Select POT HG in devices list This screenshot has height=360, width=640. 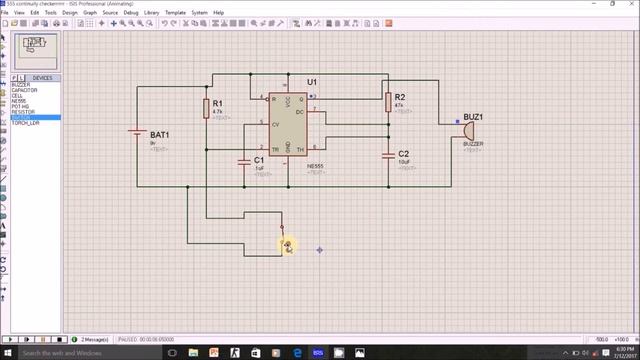[36, 106]
